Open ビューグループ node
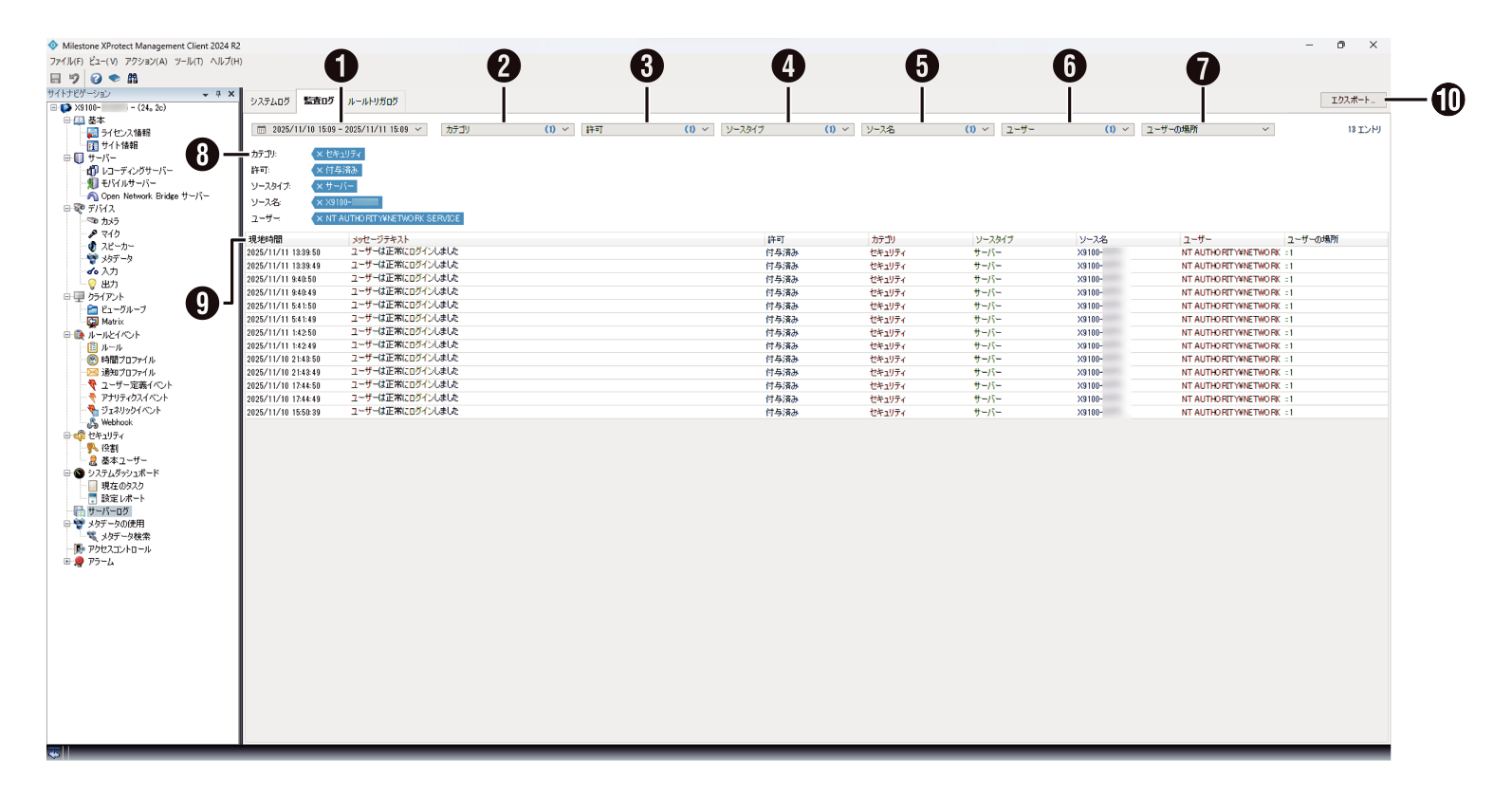This screenshot has width=1512, height=798. (x=123, y=309)
